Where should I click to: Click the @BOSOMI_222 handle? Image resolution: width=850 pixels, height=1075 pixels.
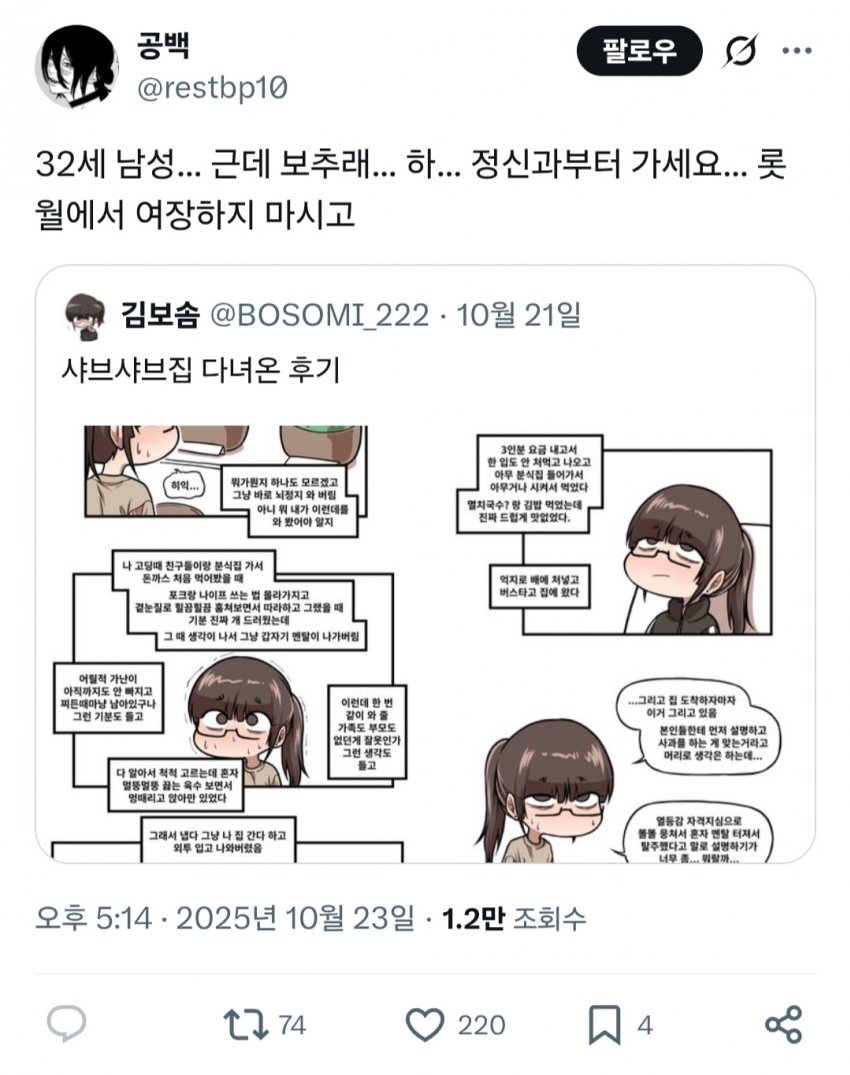pos(319,315)
